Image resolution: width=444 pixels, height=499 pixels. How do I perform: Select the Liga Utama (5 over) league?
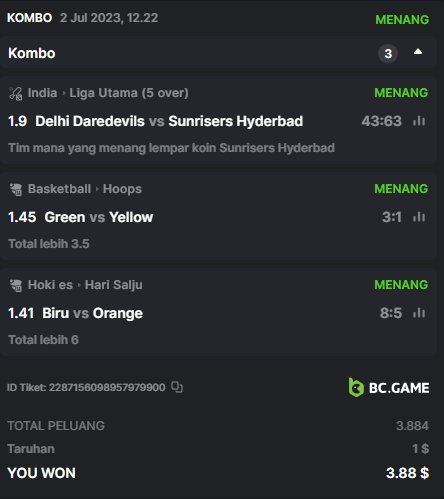tap(129, 93)
